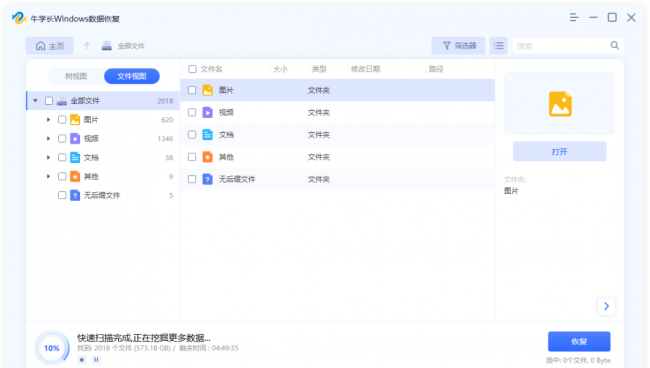
Task: Click the 无后缀文件 question icon in file list
Action: click(x=207, y=179)
